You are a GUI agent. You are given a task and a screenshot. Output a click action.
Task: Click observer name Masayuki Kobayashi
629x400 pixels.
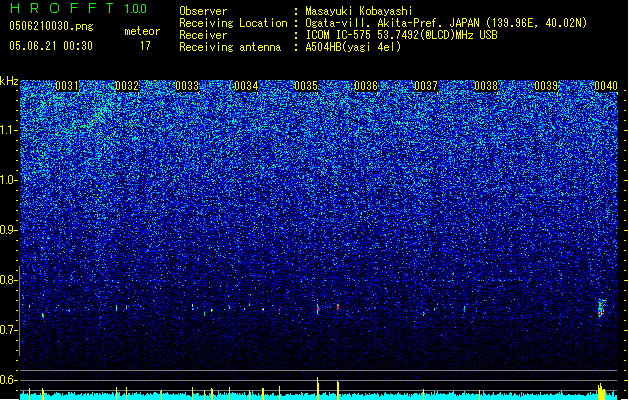(x=359, y=11)
